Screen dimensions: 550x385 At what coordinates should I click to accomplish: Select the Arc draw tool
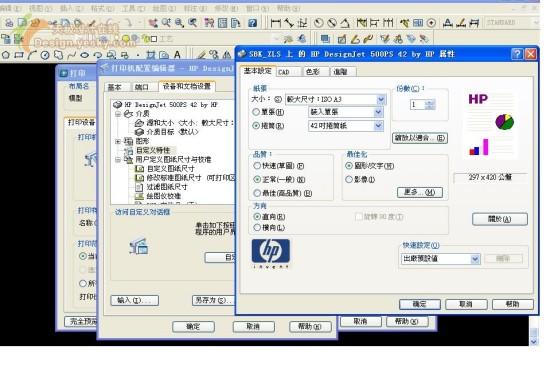pos(32,55)
